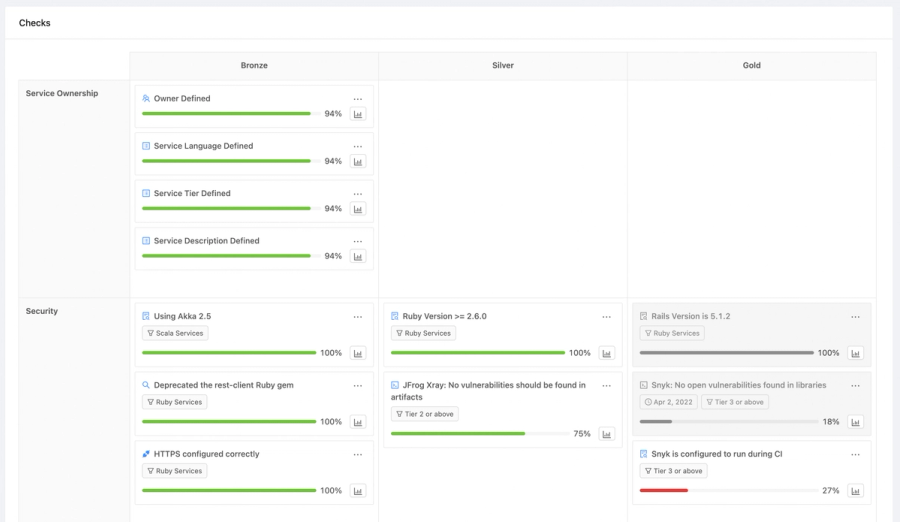Click the icon beside Service Description Defined
900x522 pixels.
point(146,241)
